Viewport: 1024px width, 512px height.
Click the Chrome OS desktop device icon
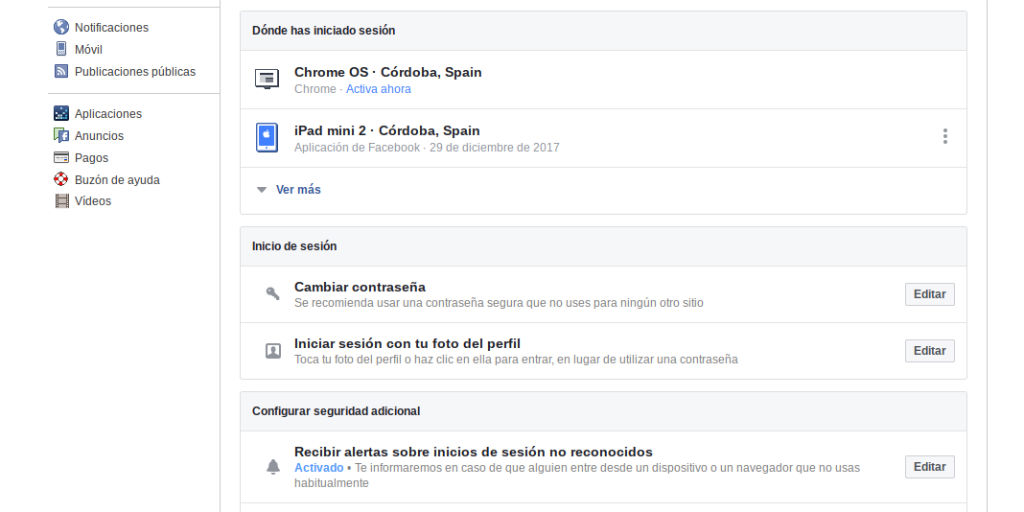266,80
